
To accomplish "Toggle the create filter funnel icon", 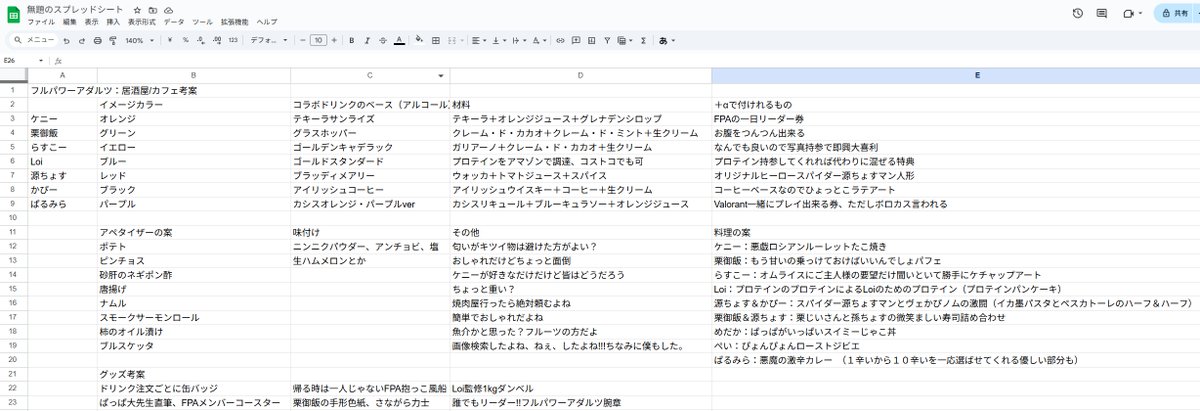I will point(606,40).
